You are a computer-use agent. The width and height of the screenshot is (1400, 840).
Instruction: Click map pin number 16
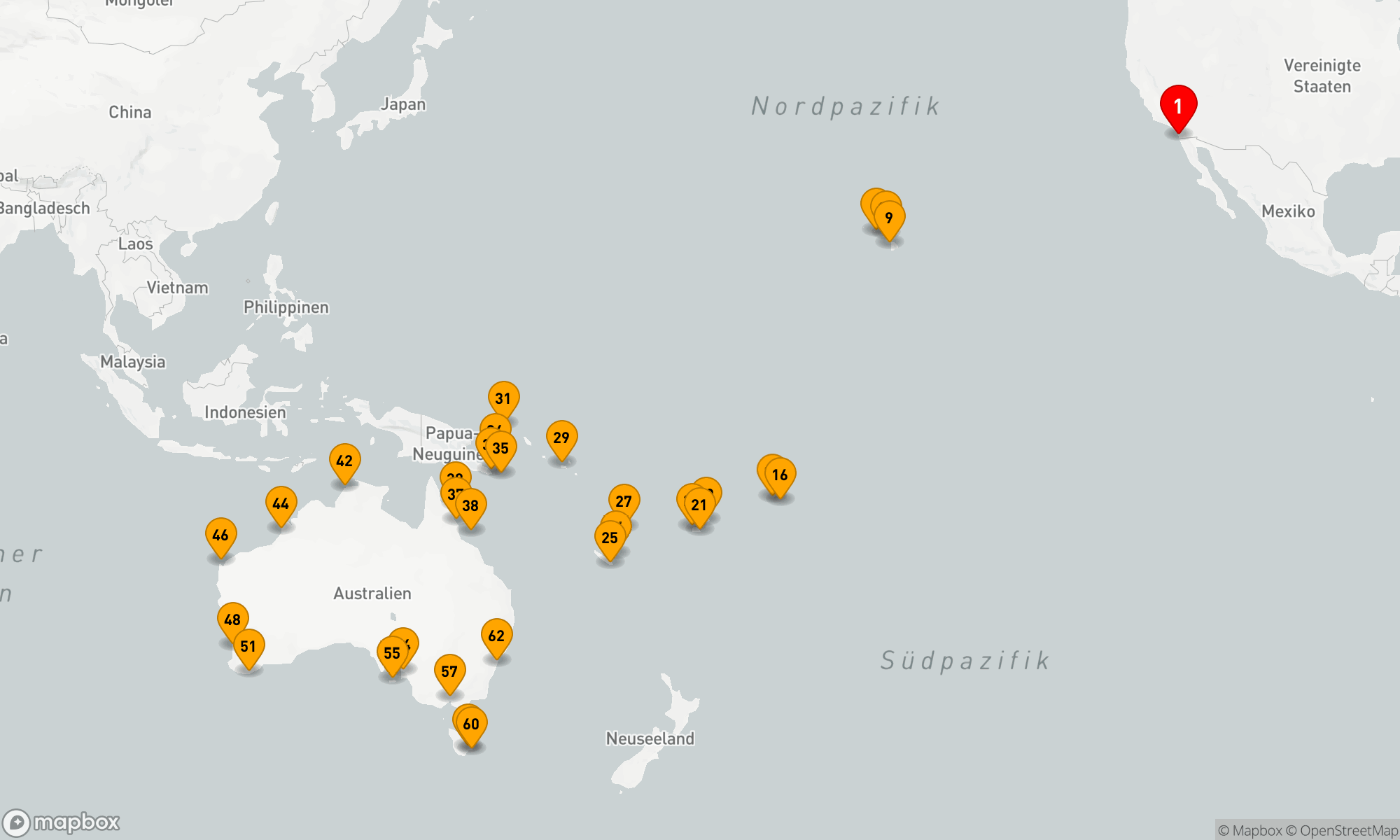coord(780,475)
